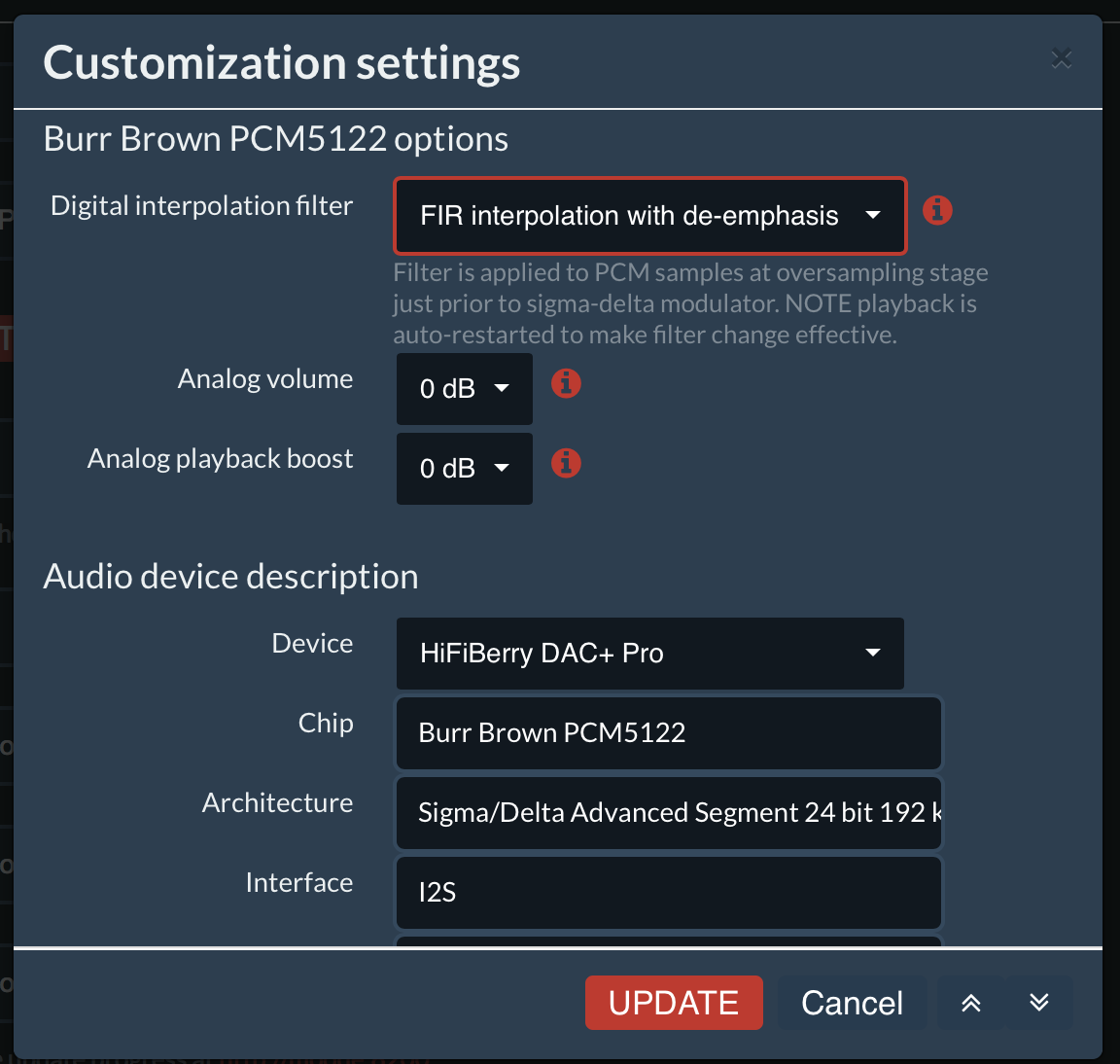Click the Customization settings title
Image resolution: width=1120 pixels, height=1064 pixels.
(x=281, y=63)
